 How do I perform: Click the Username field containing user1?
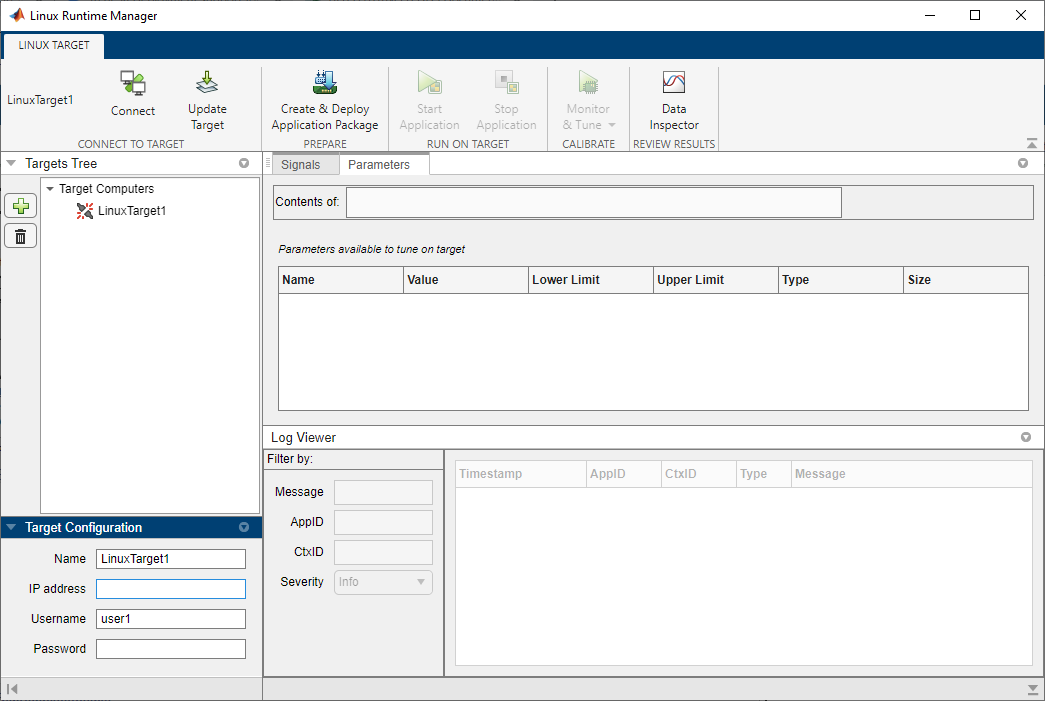(x=170, y=619)
